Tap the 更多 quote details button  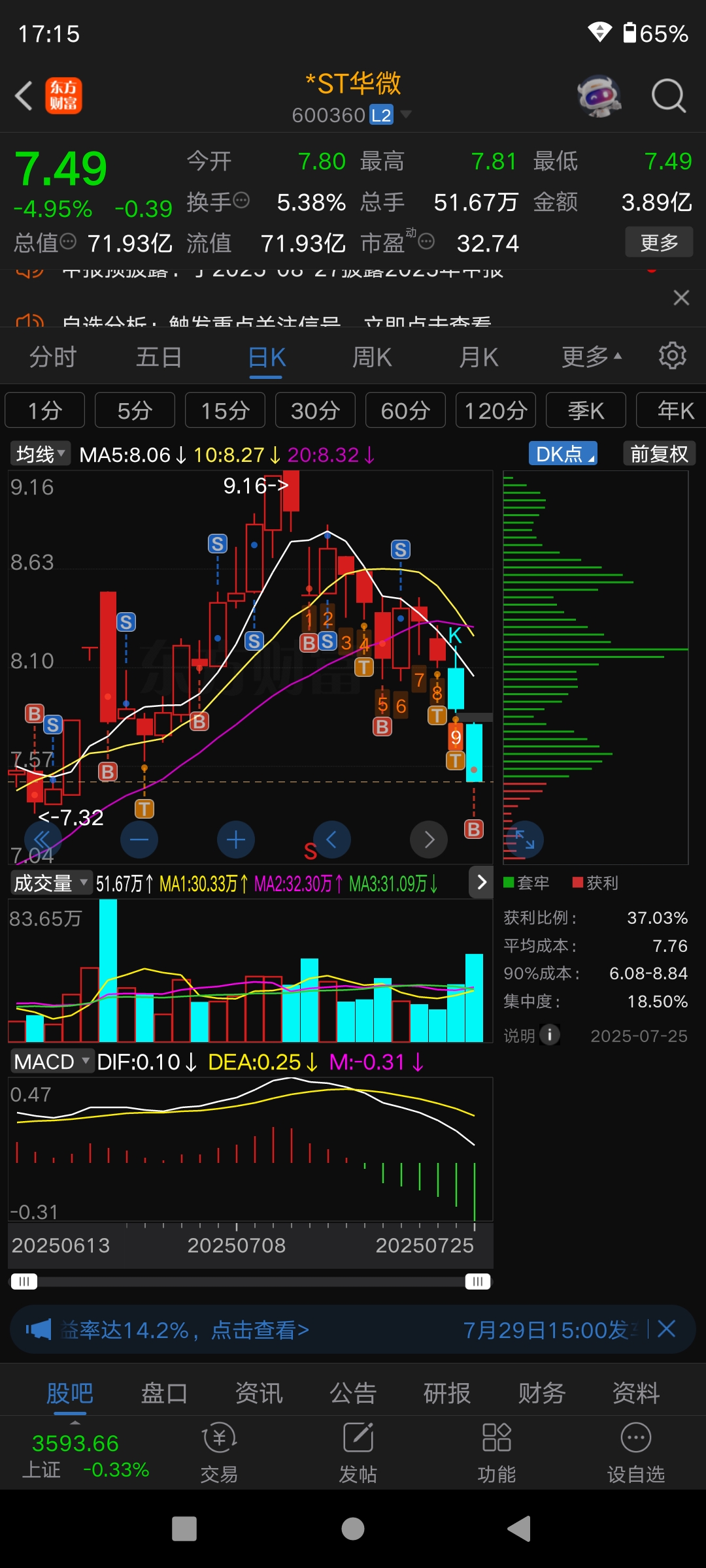point(659,243)
